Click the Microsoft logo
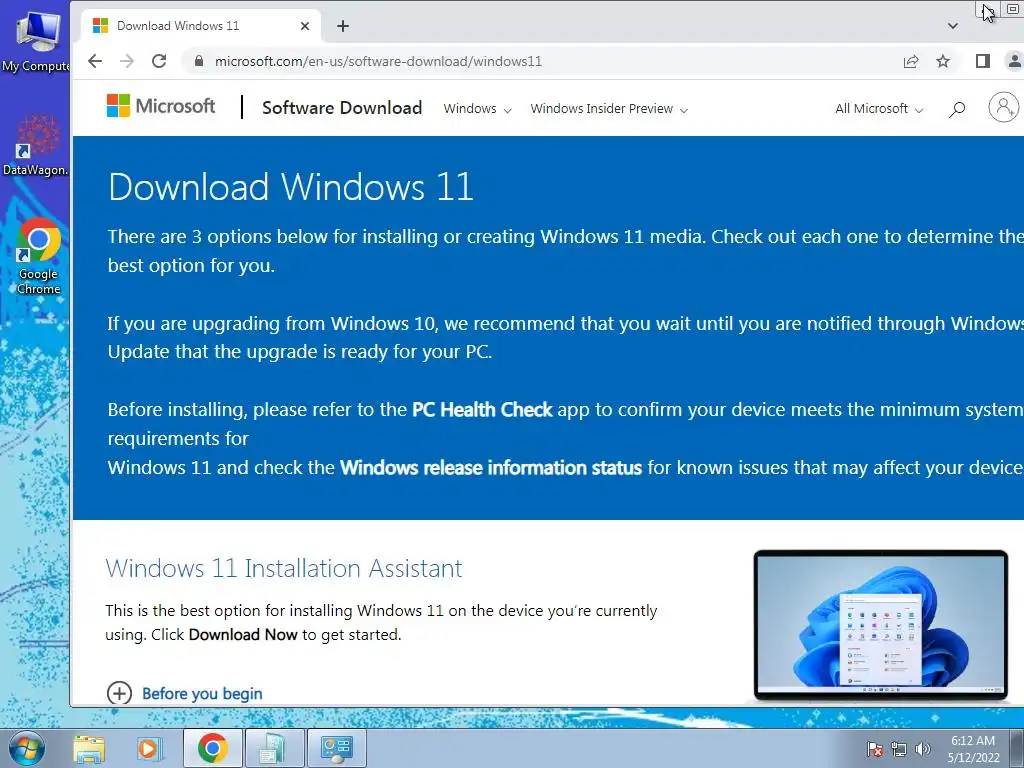This screenshot has width=1024, height=768. tap(161, 106)
